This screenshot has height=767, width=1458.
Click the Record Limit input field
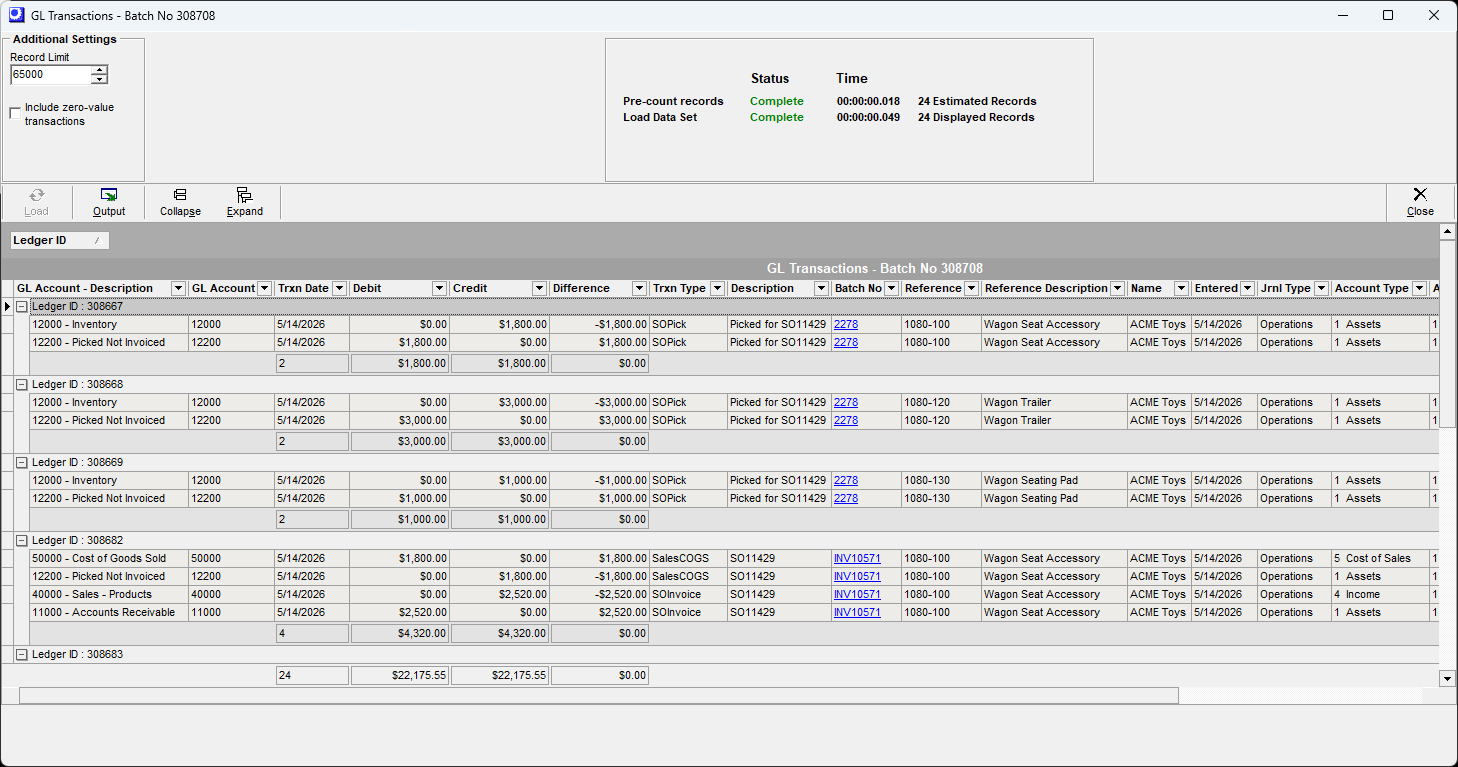coord(50,75)
